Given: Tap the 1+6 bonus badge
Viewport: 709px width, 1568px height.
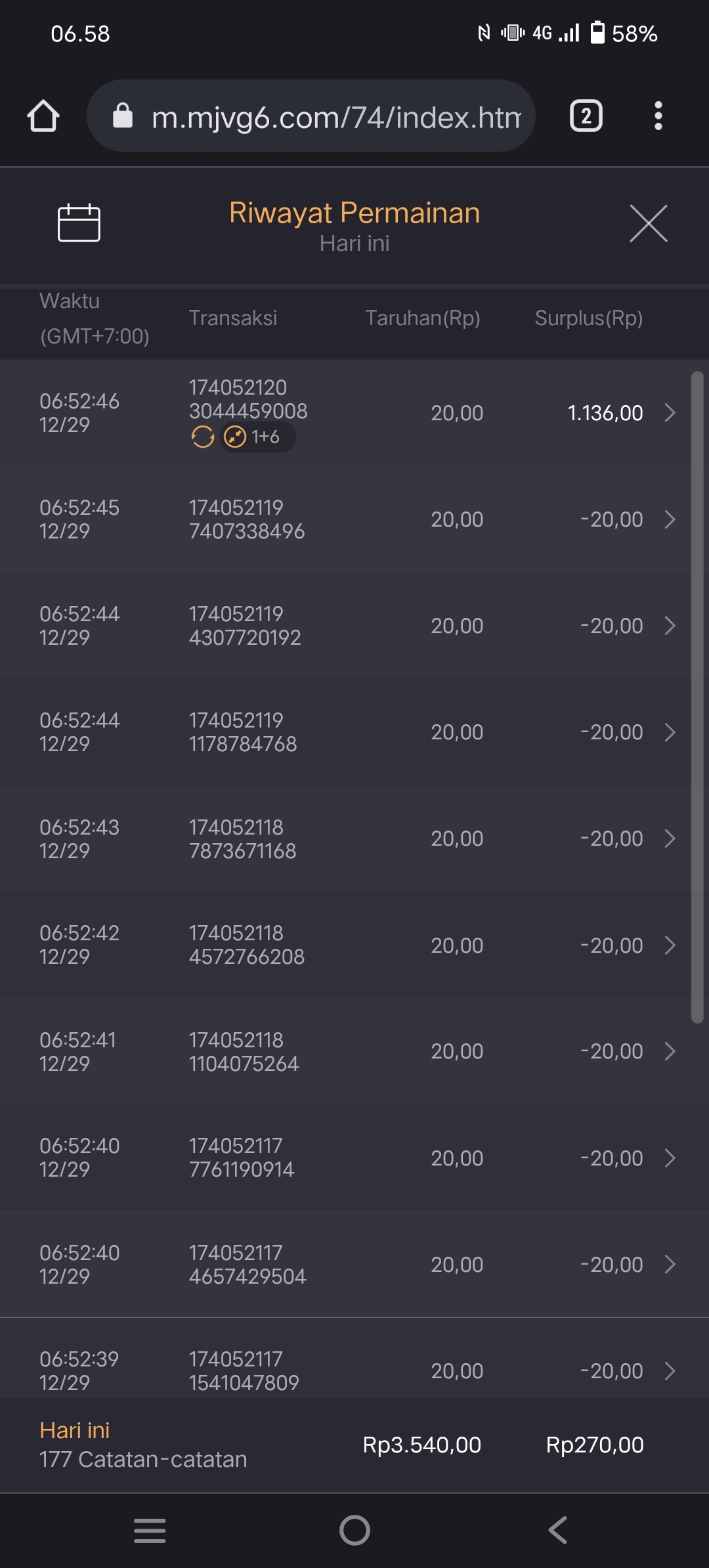Looking at the screenshot, I should pyautogui.click(x=253, y=437).
